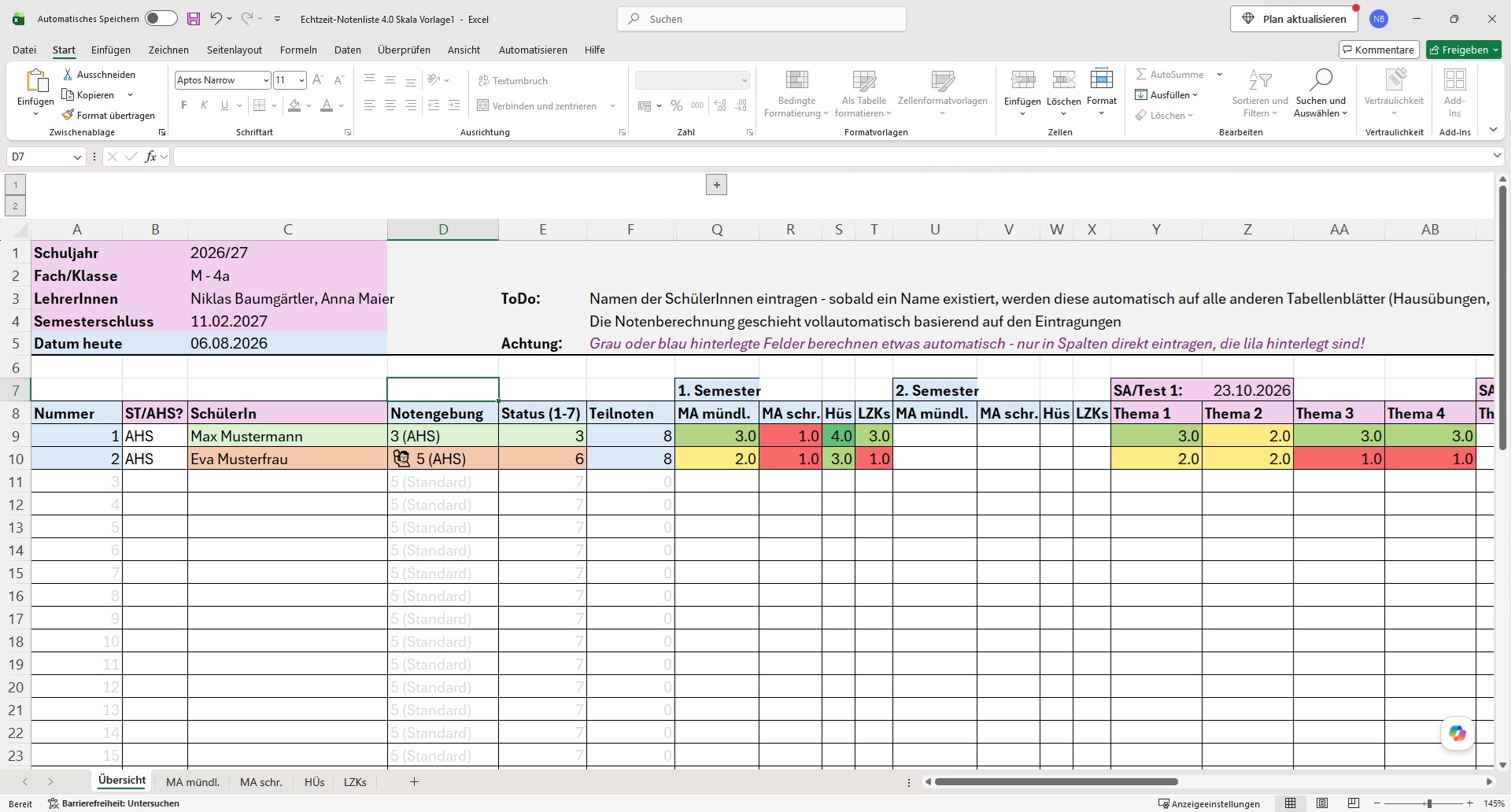Switch to page layout view icon
The height and width of the screenshot is (812, 1511).
[x=1322, y=803]
